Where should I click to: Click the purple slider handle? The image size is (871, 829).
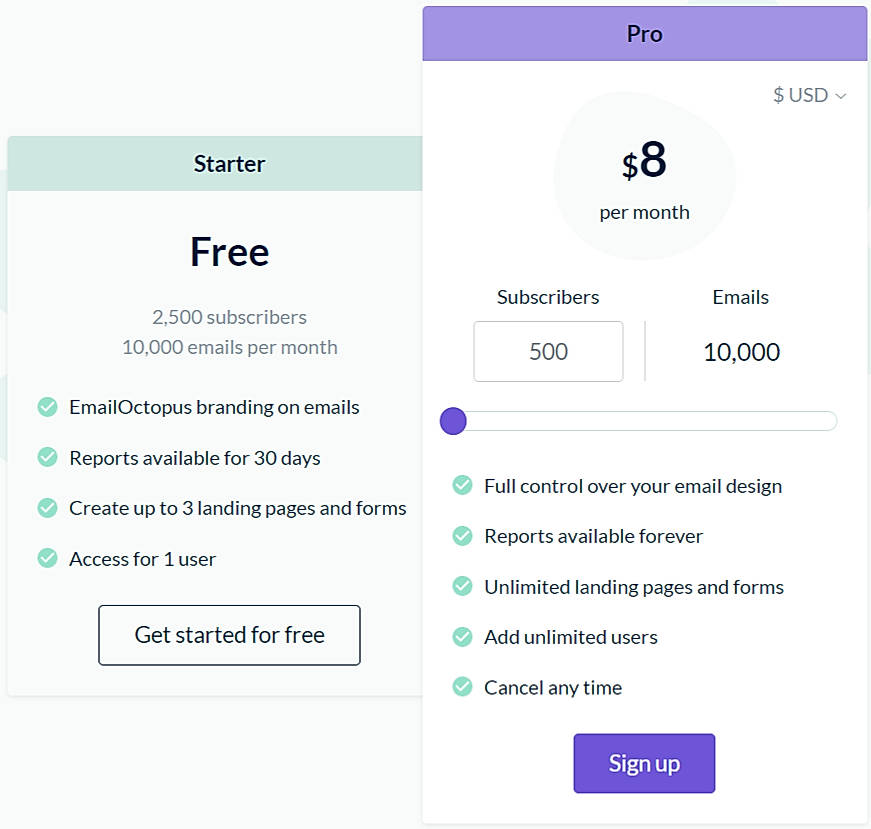coord(453,421)
